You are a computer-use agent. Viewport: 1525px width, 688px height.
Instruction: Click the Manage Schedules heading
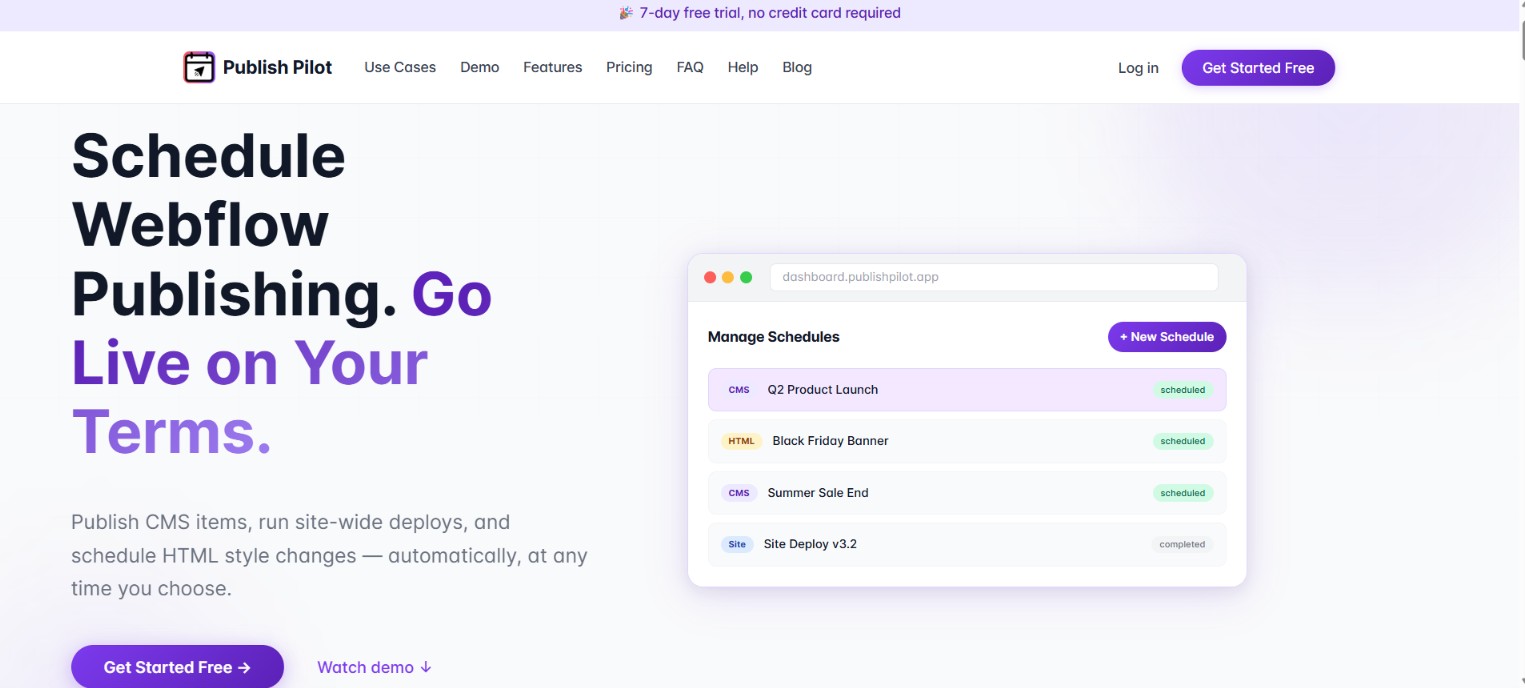click(x=774, y=337)
